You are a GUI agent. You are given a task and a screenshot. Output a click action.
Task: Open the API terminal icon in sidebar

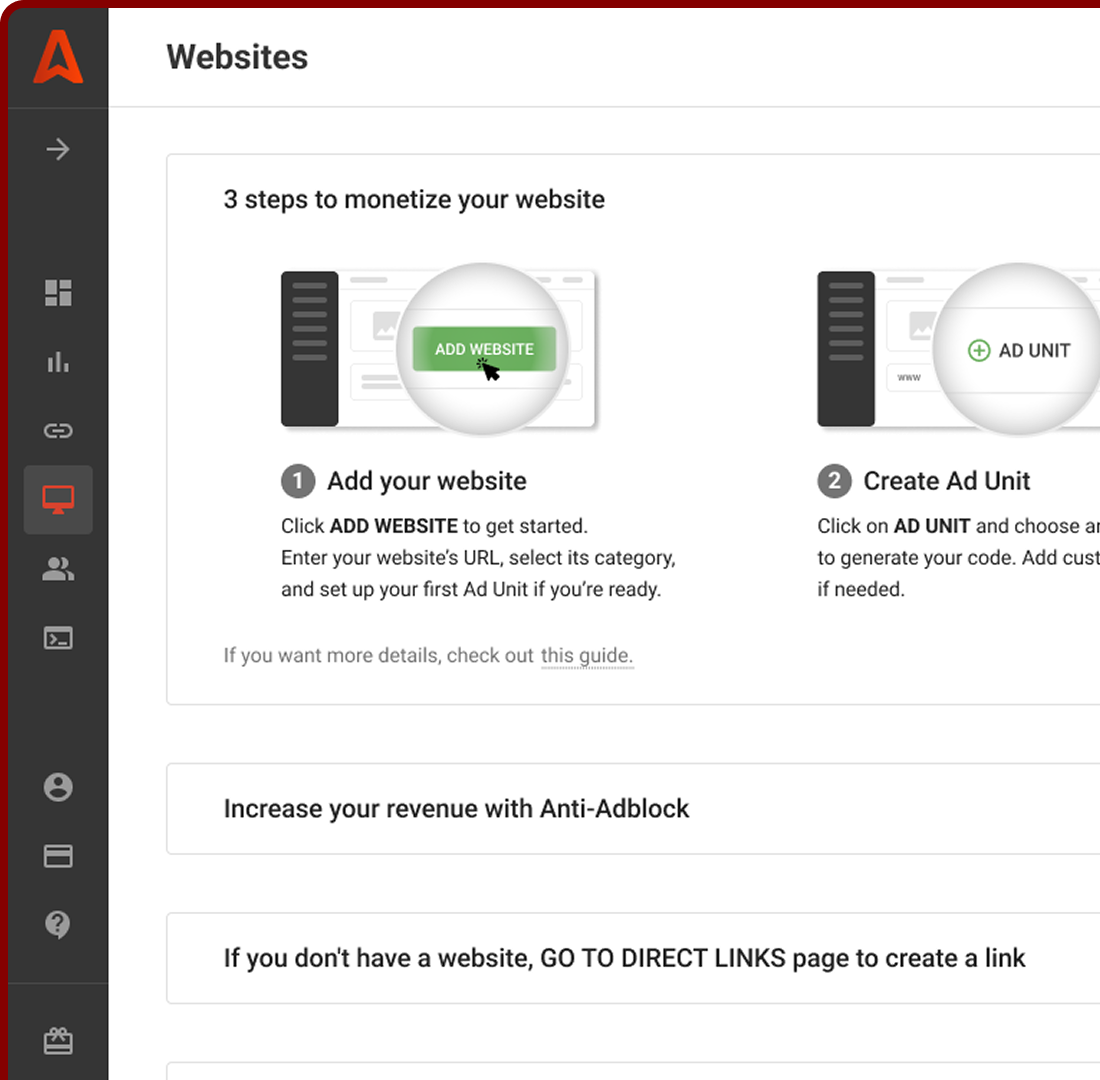coord(58,637)
